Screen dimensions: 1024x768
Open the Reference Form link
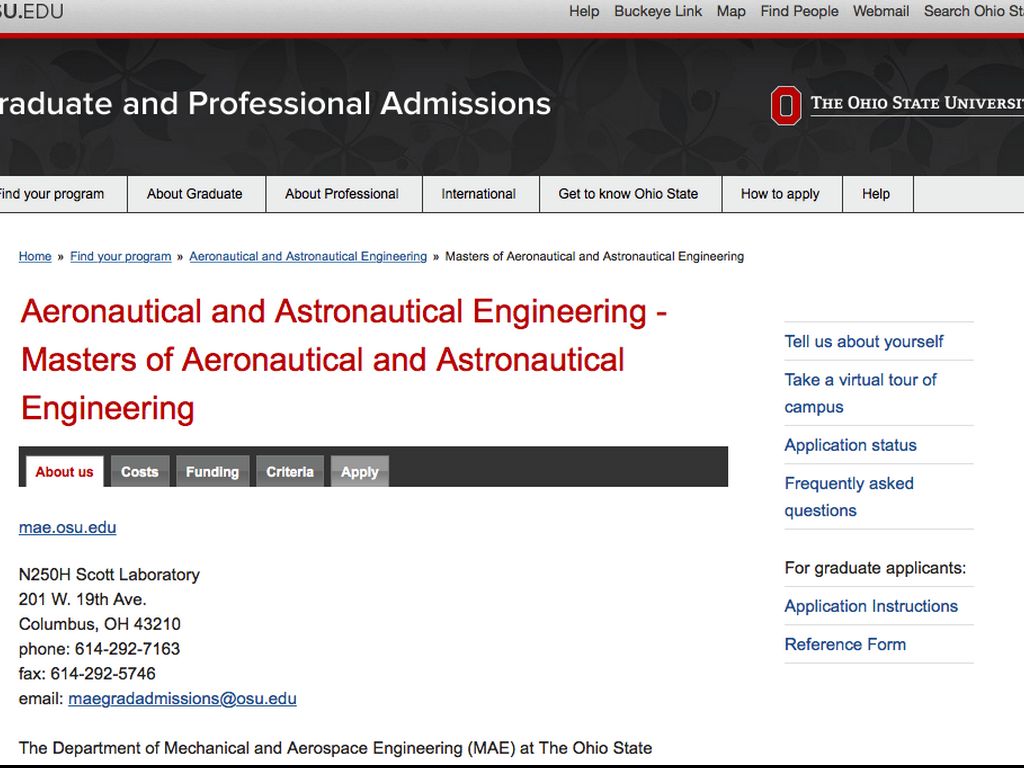click(846, 644)
